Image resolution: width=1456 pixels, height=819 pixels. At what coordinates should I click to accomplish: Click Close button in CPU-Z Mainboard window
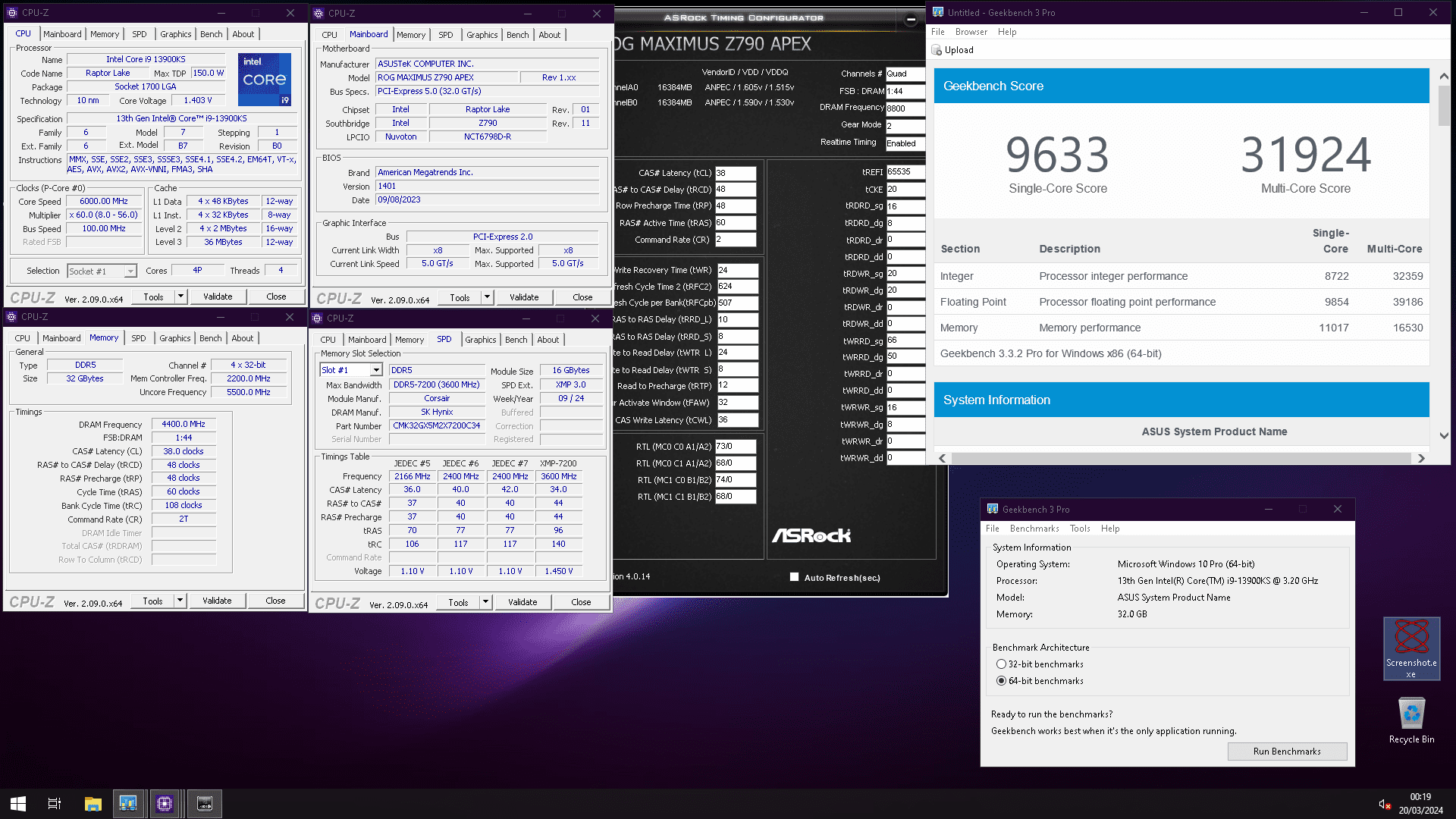[x=582, y=297]
